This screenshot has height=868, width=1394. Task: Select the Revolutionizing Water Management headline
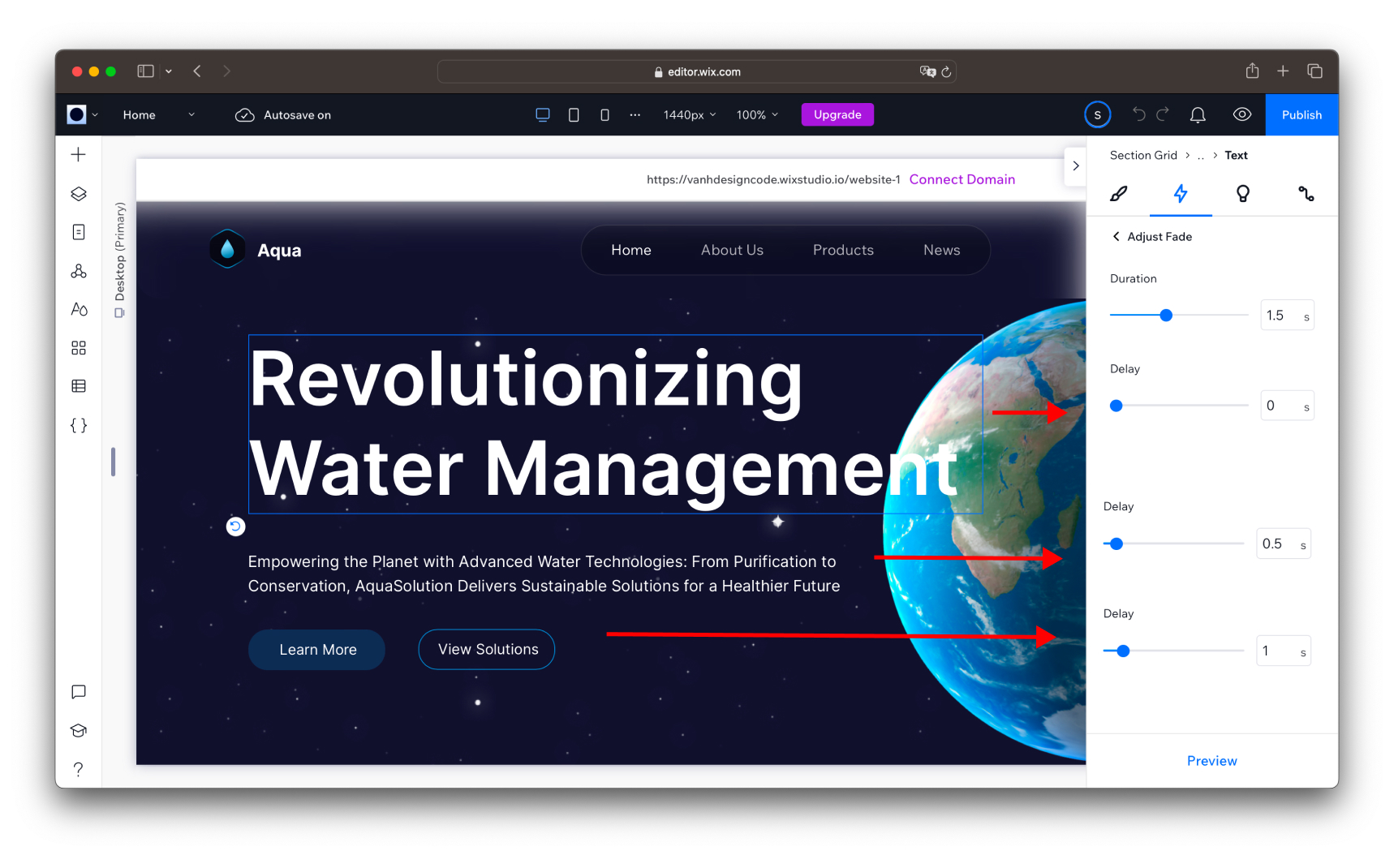tap(615, 423)
